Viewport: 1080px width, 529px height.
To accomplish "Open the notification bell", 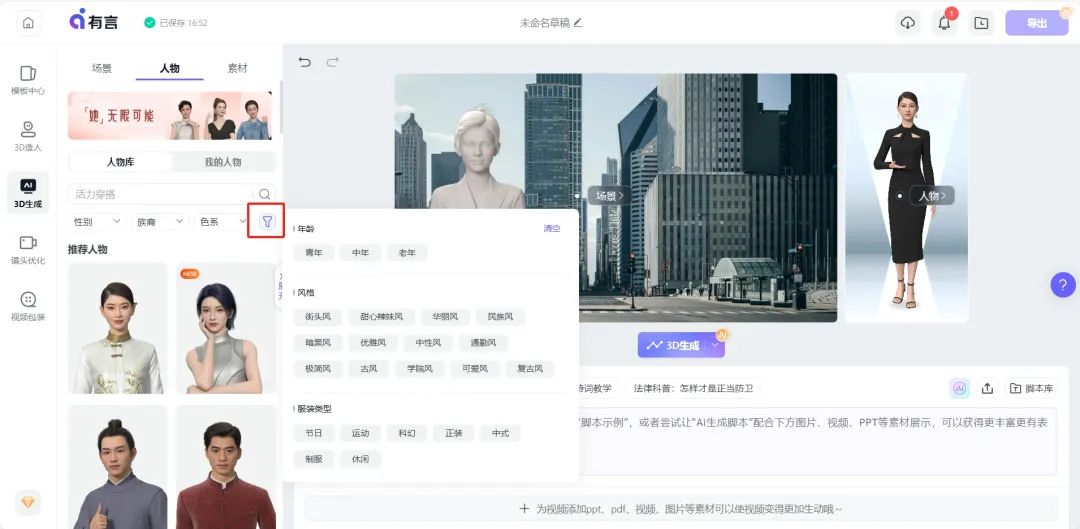I will [x=944, y=23].
